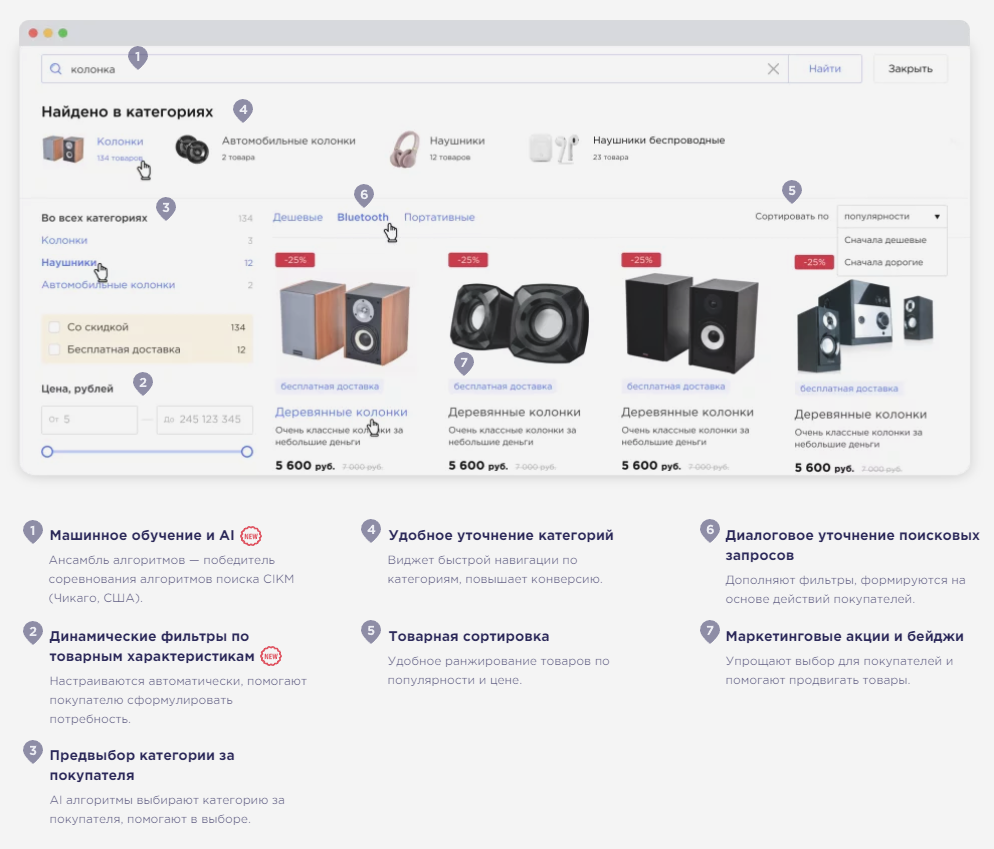Click the left handle of price slider
Image resolution: width=994 pixels, height=849 pixels.
tap(47, 451)
